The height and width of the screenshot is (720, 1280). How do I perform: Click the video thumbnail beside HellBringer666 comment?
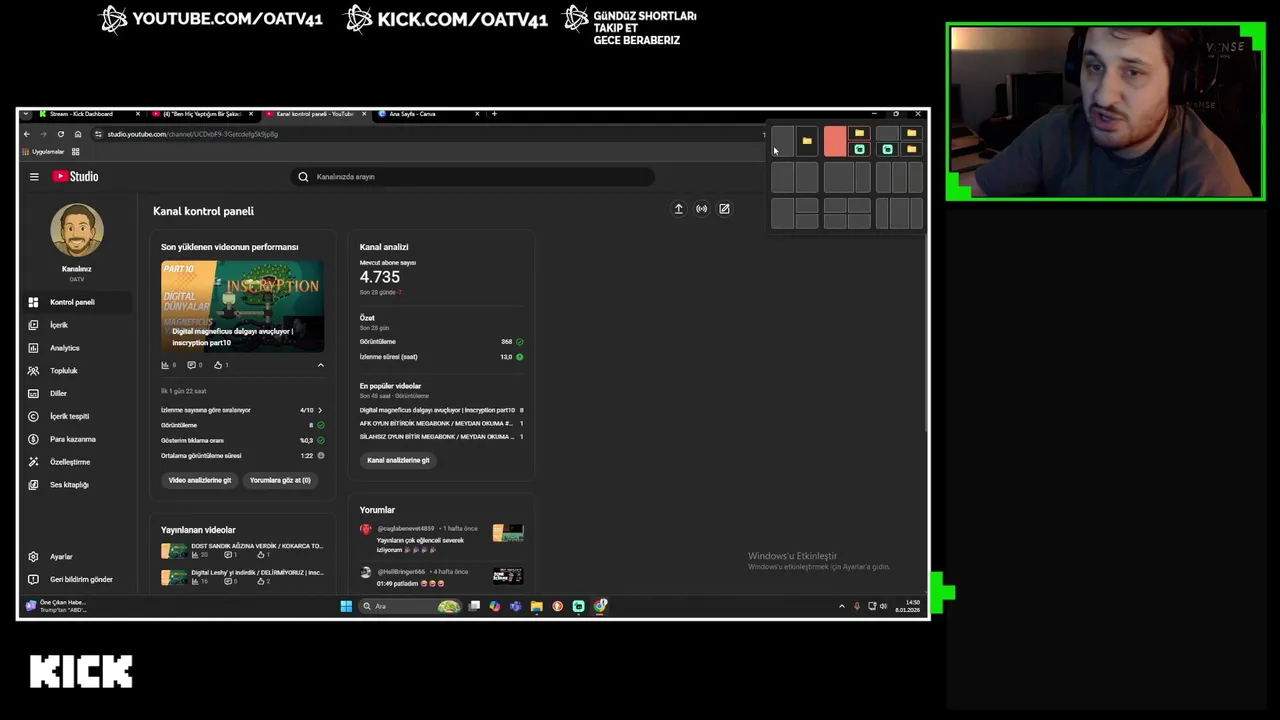point(508,576)
